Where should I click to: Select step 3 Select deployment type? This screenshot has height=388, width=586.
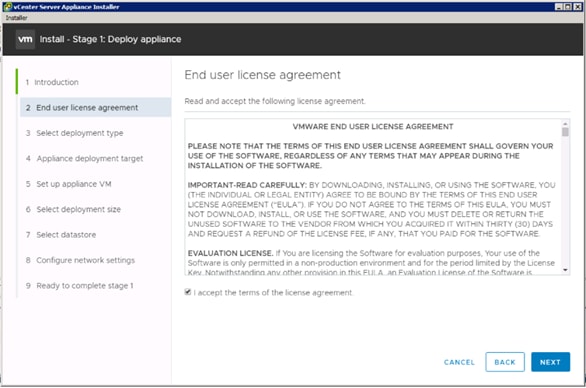point(74,133)
